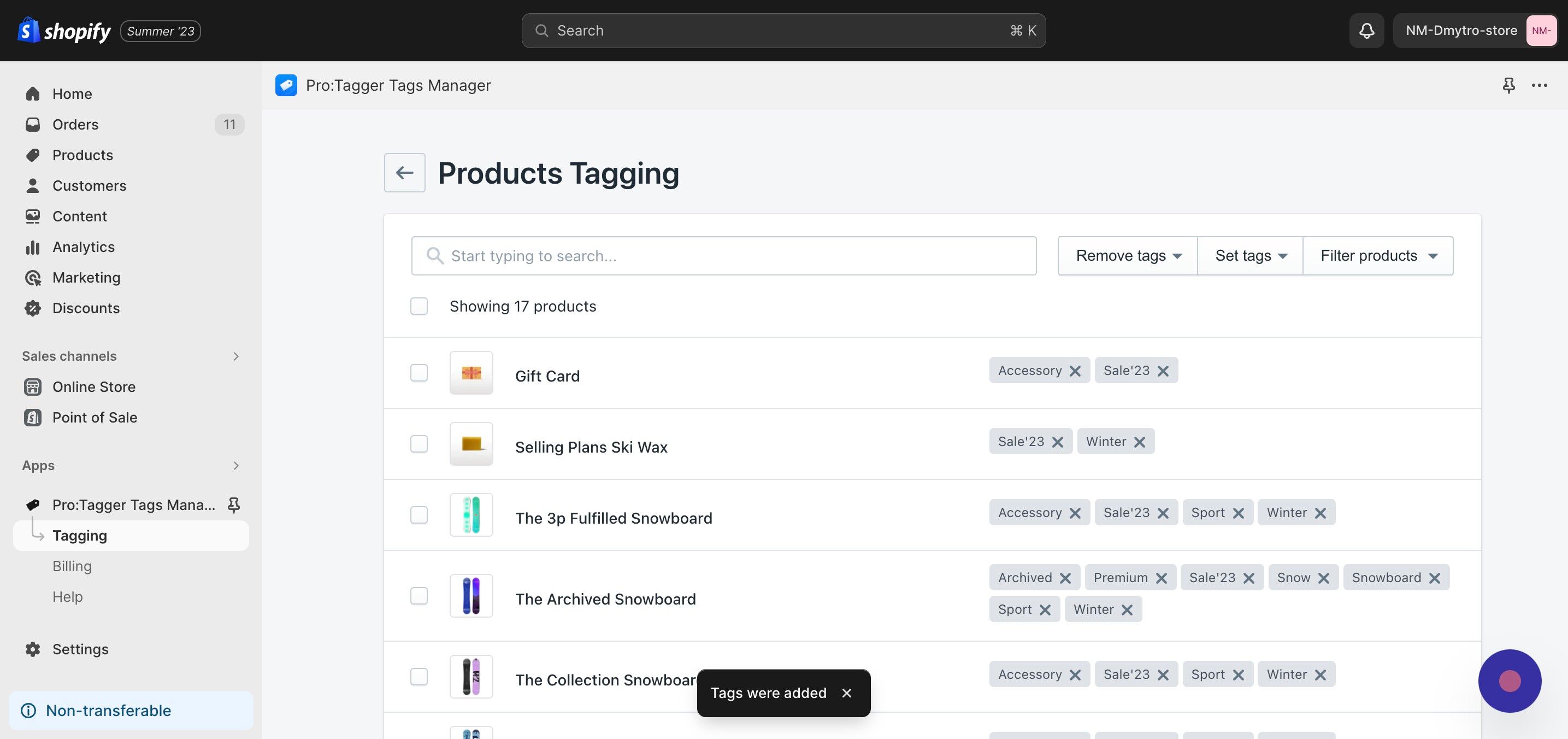Open the three-dot more actions menu
Image resolution: width=1568 pixels, height=739 pixels.
click(x=1540, y=85)
